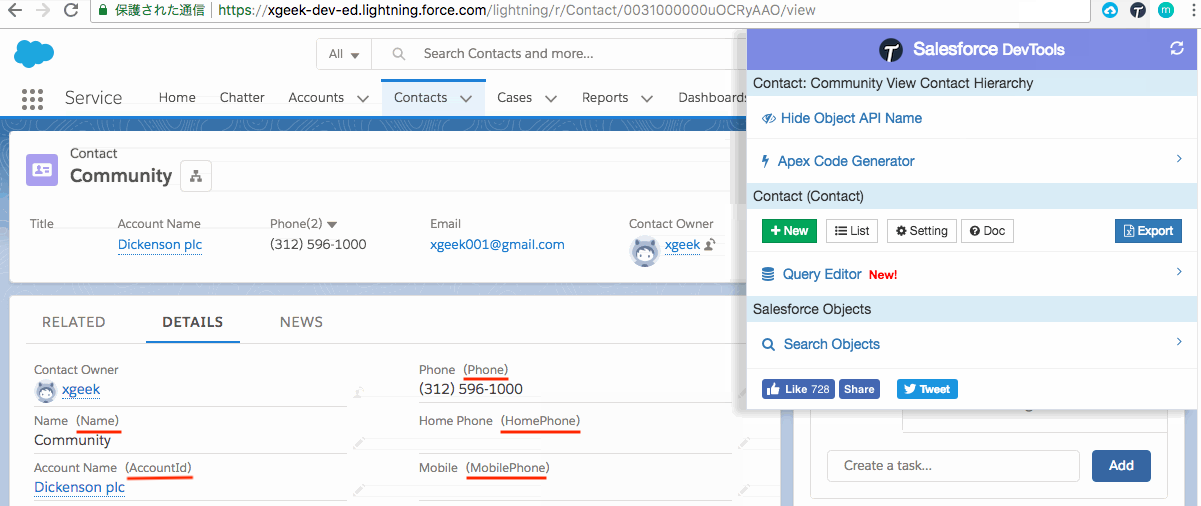Viewport: 1201px width, 506px height.
Task: Reload the page with refresh icon
Action: [x=71, y=10]
